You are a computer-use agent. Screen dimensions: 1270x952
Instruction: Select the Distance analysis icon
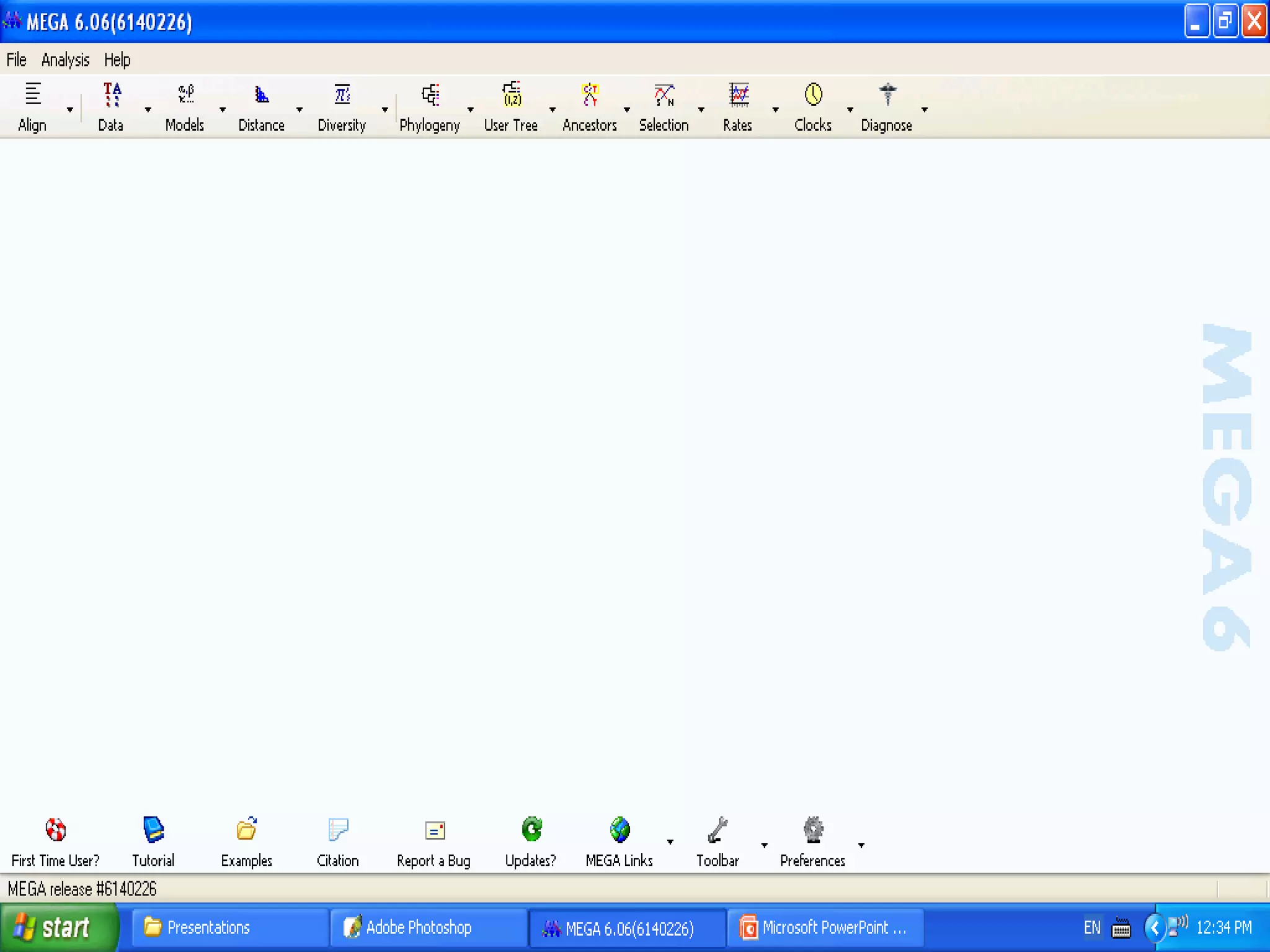[x=262, y=95]
